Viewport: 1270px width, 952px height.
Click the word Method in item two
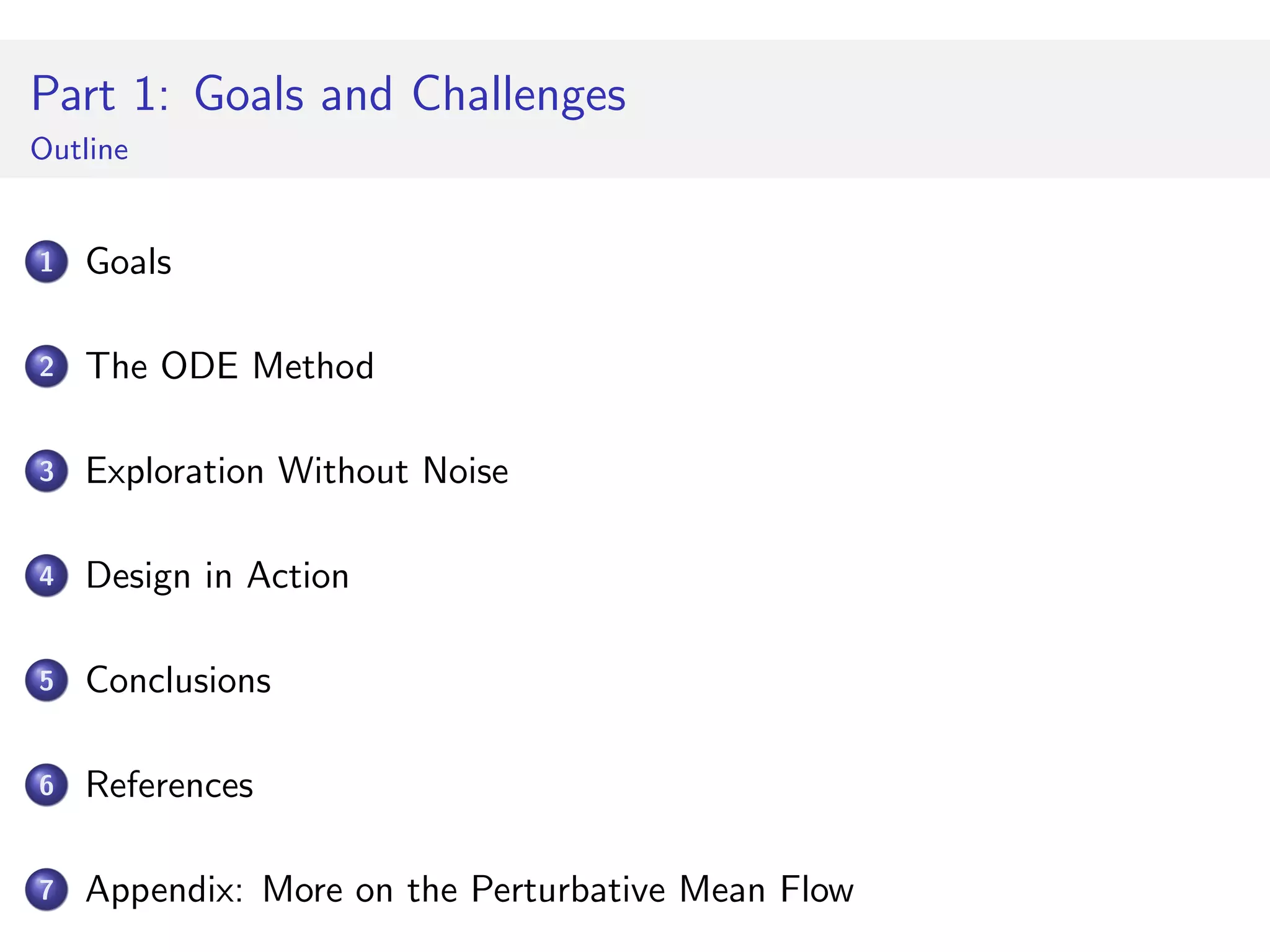pyautogui.click(x=313, y=366)
